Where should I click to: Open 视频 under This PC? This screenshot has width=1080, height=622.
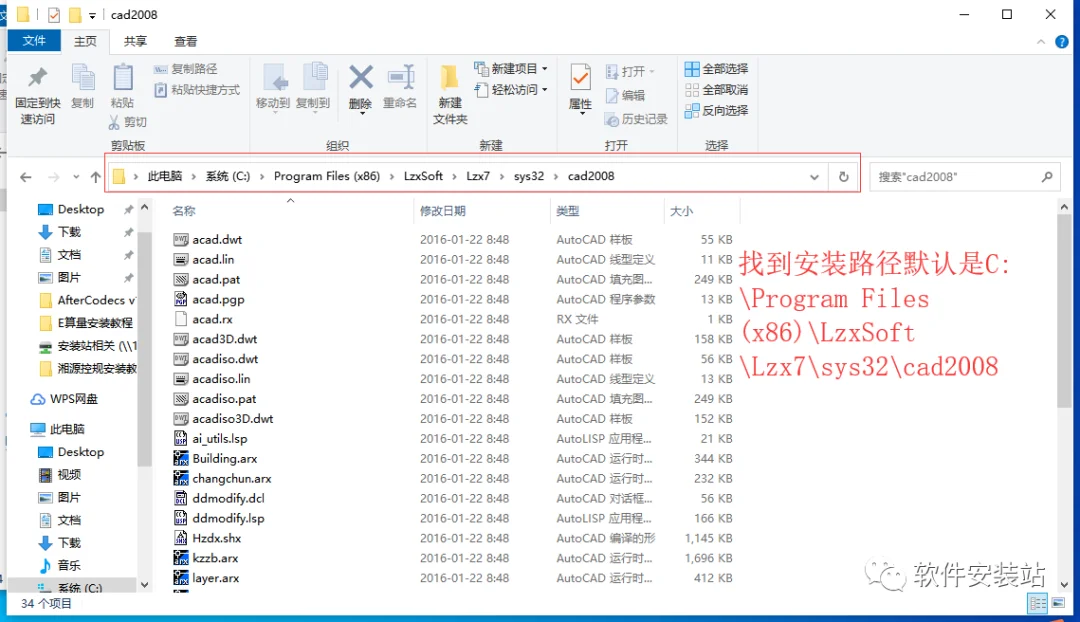(69, 475)
